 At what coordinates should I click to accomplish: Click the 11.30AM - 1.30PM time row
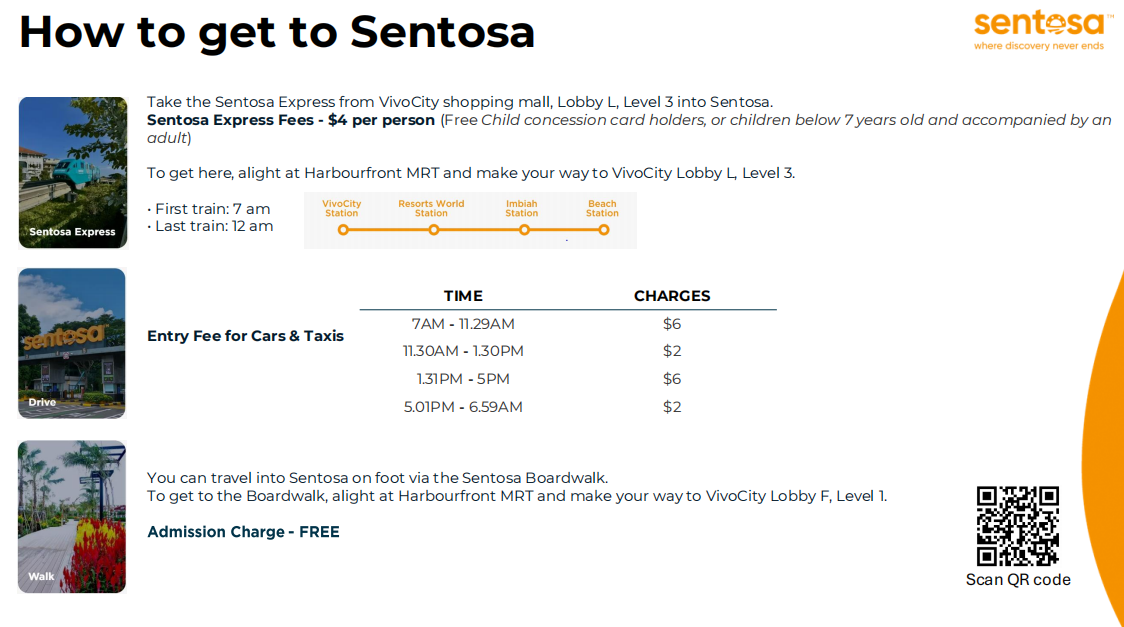[463, 351]
